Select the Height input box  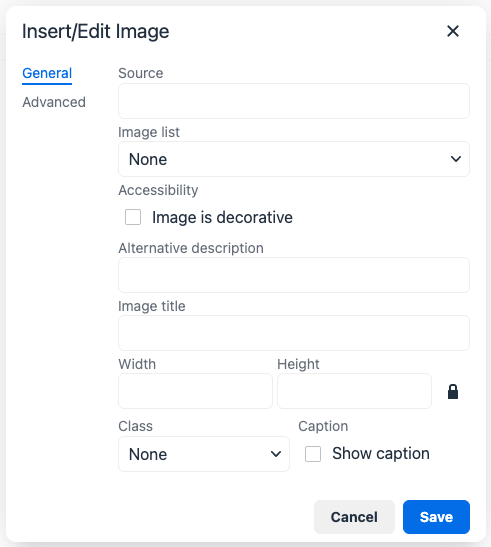pyautogui.click(x=354, y=391)
